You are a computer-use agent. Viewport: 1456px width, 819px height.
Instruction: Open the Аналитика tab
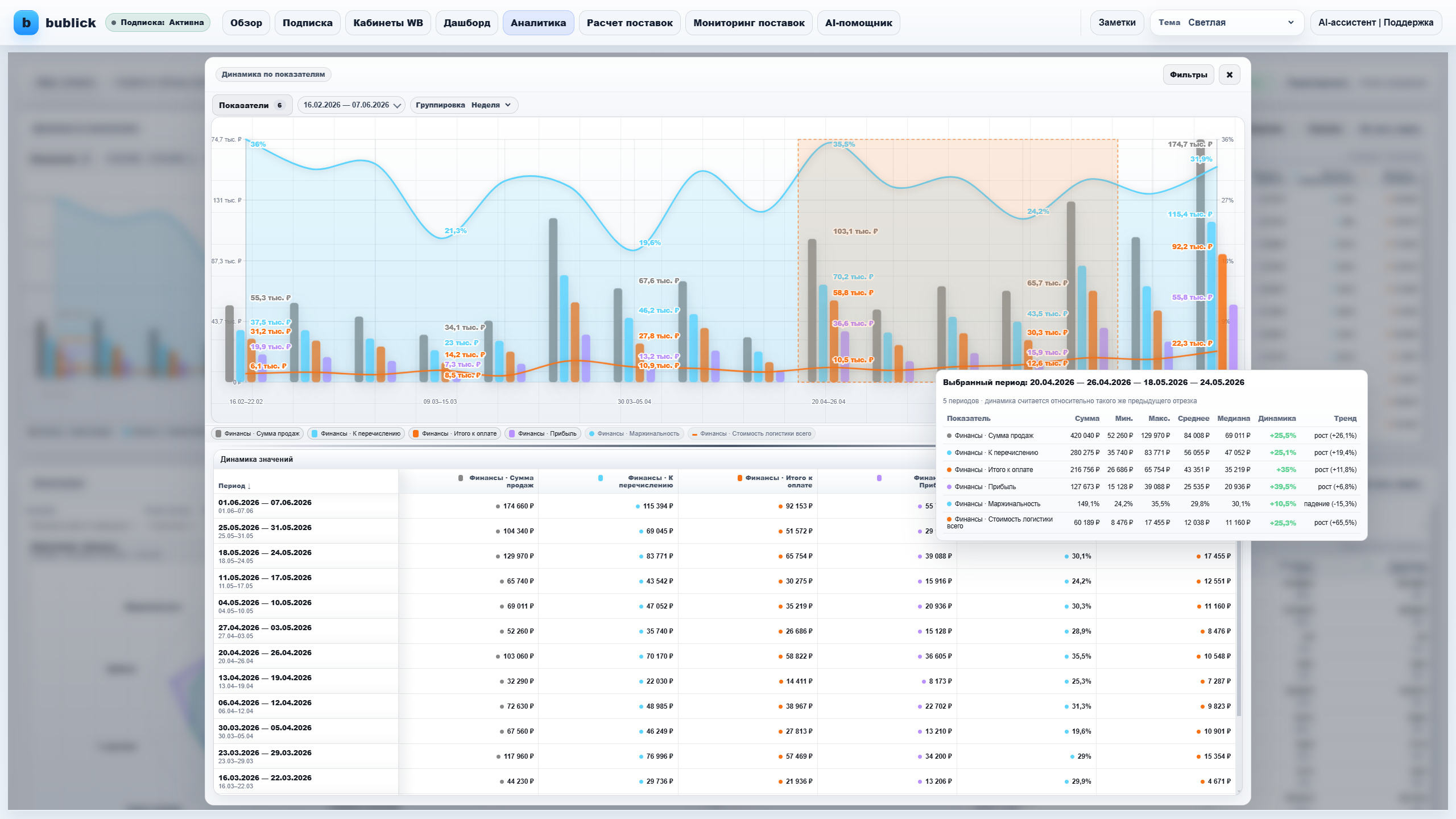pos(538,23)
